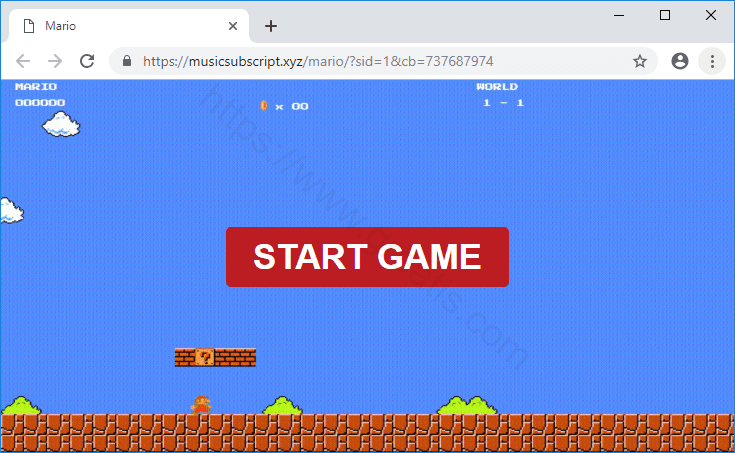Click the WORLD 1-1 level indicator
The width and height of the screenshot is (735, 453).
[x=499, y=95]
